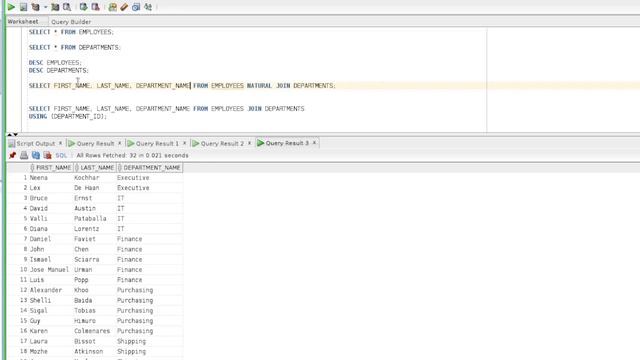Viewport: 640px width, 360px height.
Task: Click the NATURAL JOIN query line in the editor
Action: click(x=182, y=86)
